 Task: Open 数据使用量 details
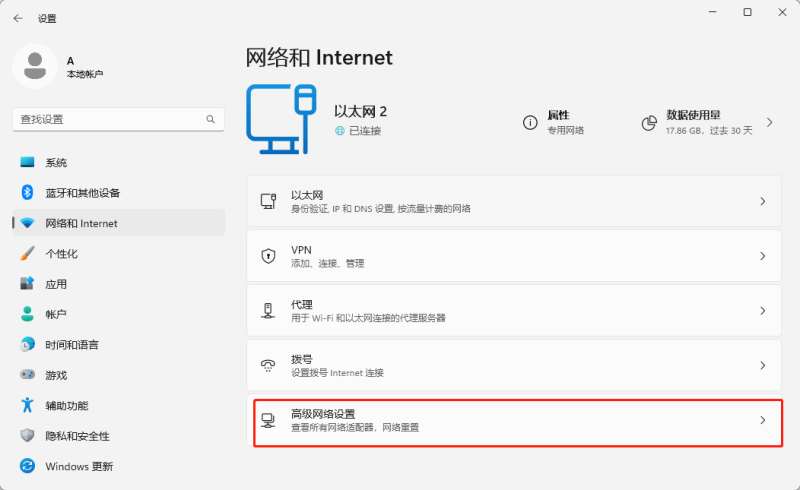tap(709, 122)
